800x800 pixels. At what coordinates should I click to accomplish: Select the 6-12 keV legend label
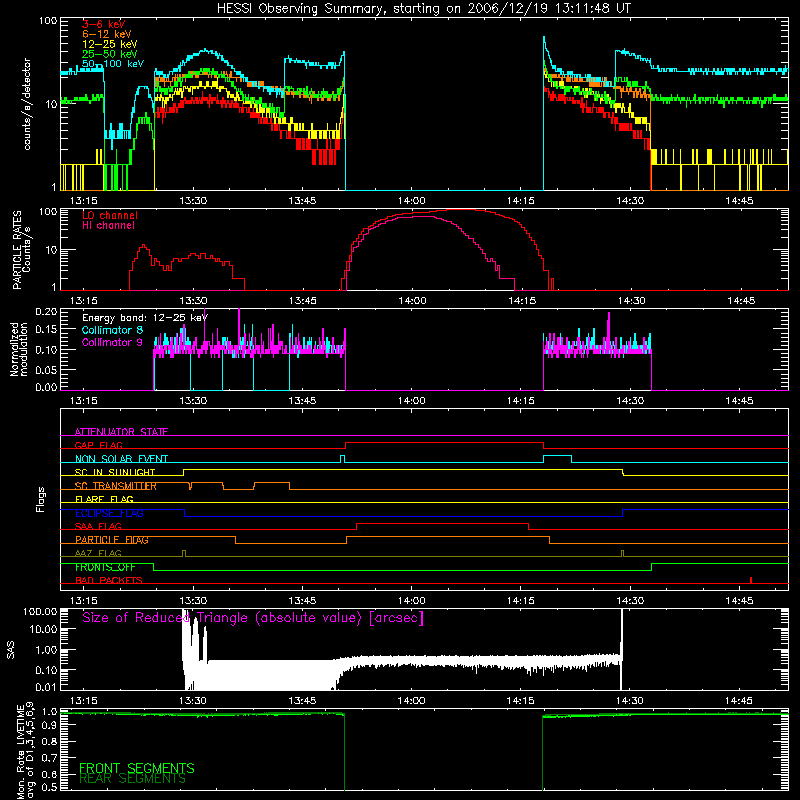point(107,34)
